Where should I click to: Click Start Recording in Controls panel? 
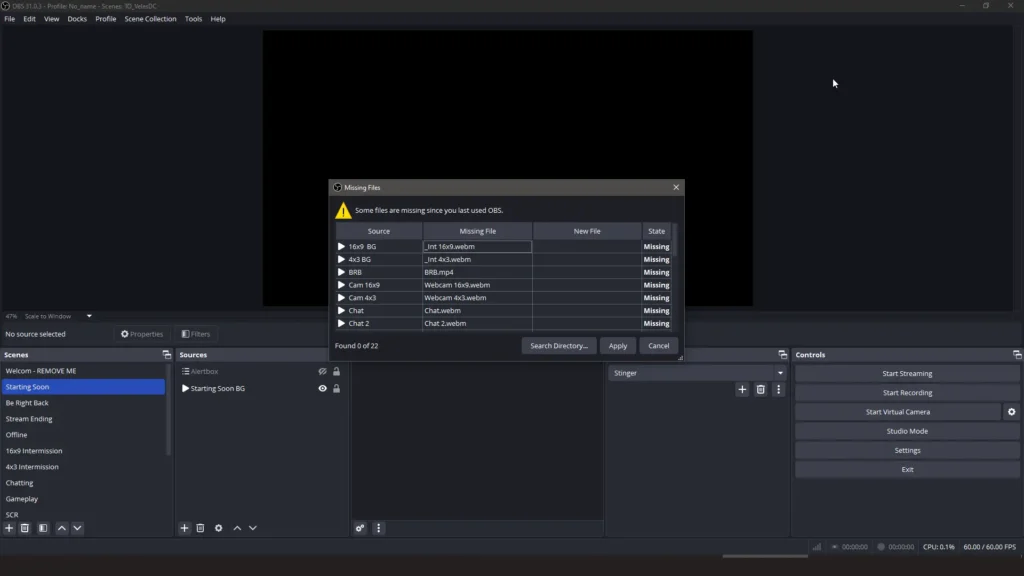pos(906,391)
